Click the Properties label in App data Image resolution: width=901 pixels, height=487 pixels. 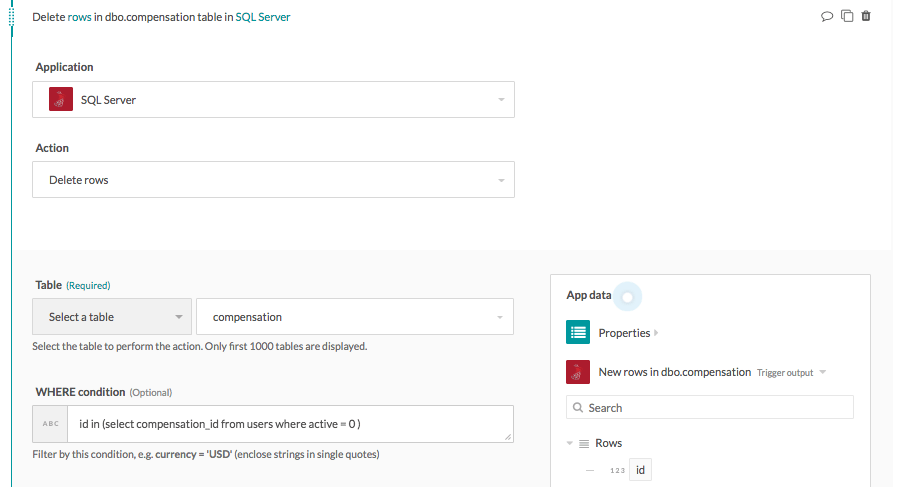[x=624, y=333]
